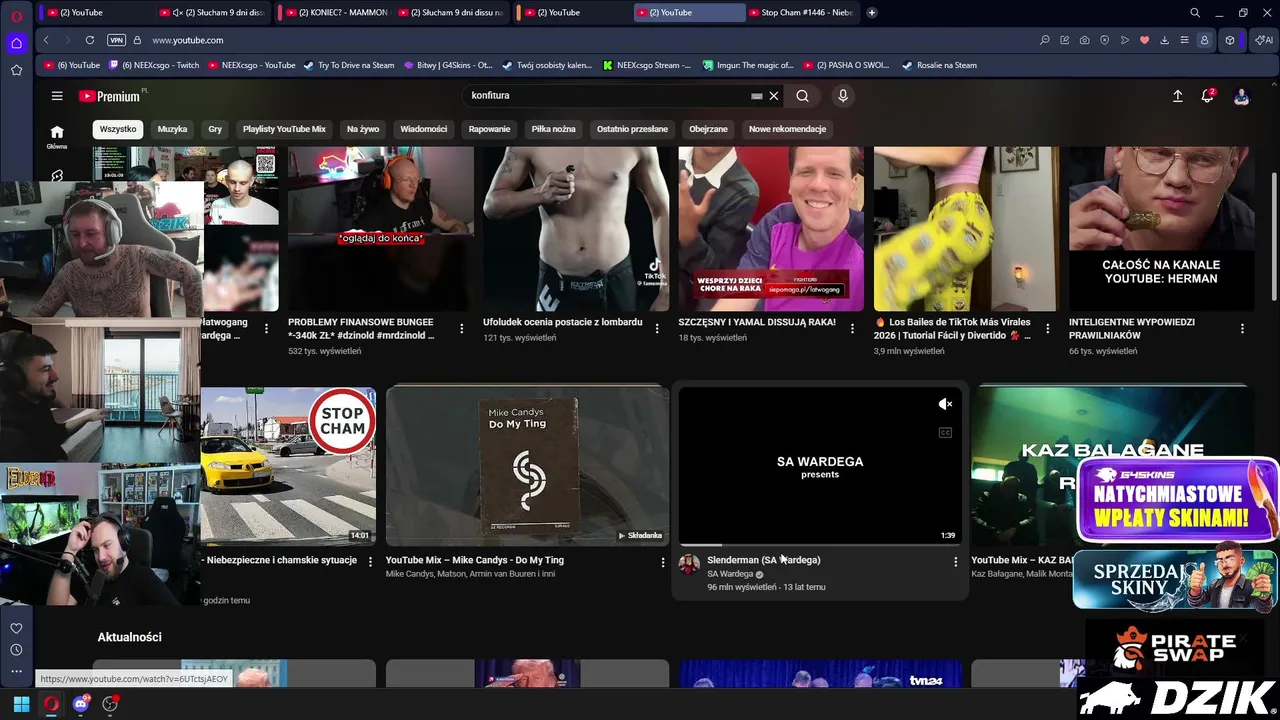
Task: Open the Opera AI assistant button
Action: coord(1264,40)
